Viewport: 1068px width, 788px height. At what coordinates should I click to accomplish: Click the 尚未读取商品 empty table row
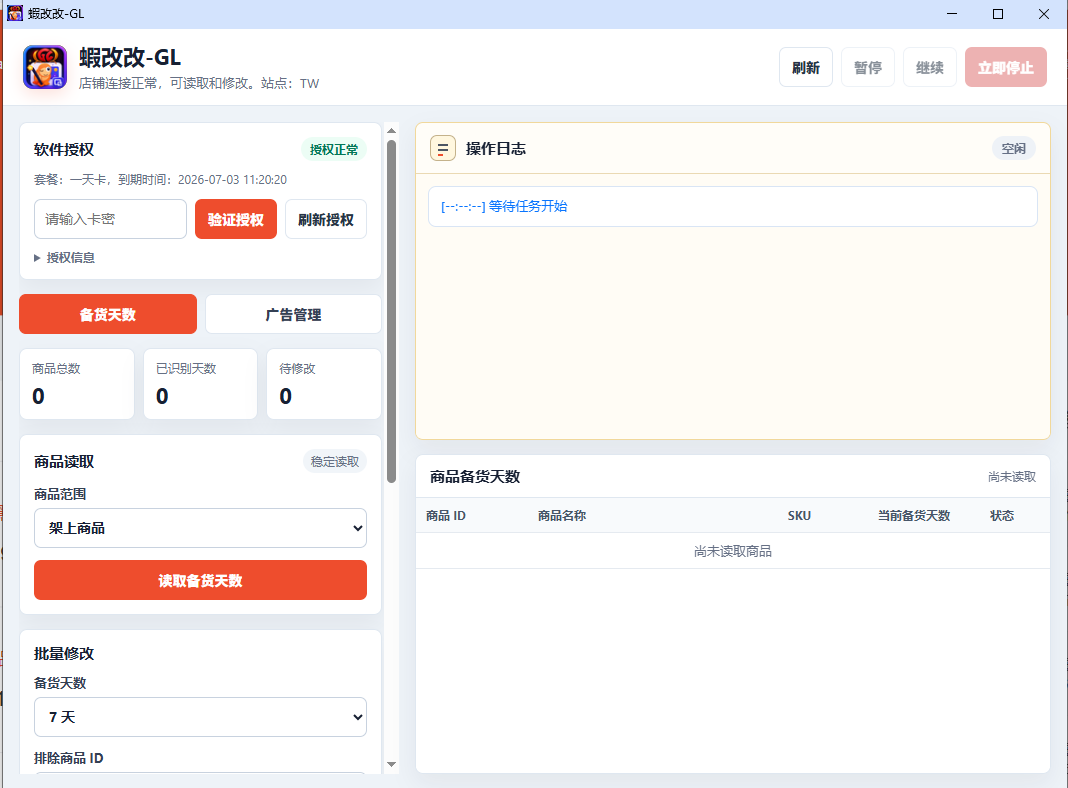coord(733,551)
